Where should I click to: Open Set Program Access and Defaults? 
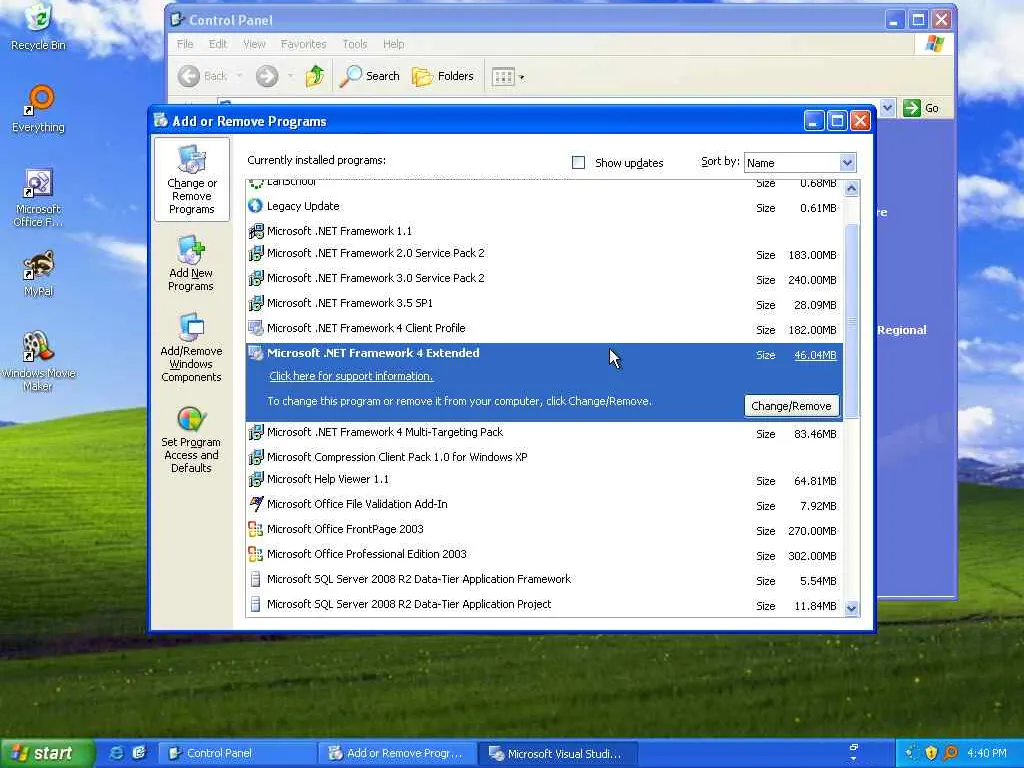tap(191, 440)
